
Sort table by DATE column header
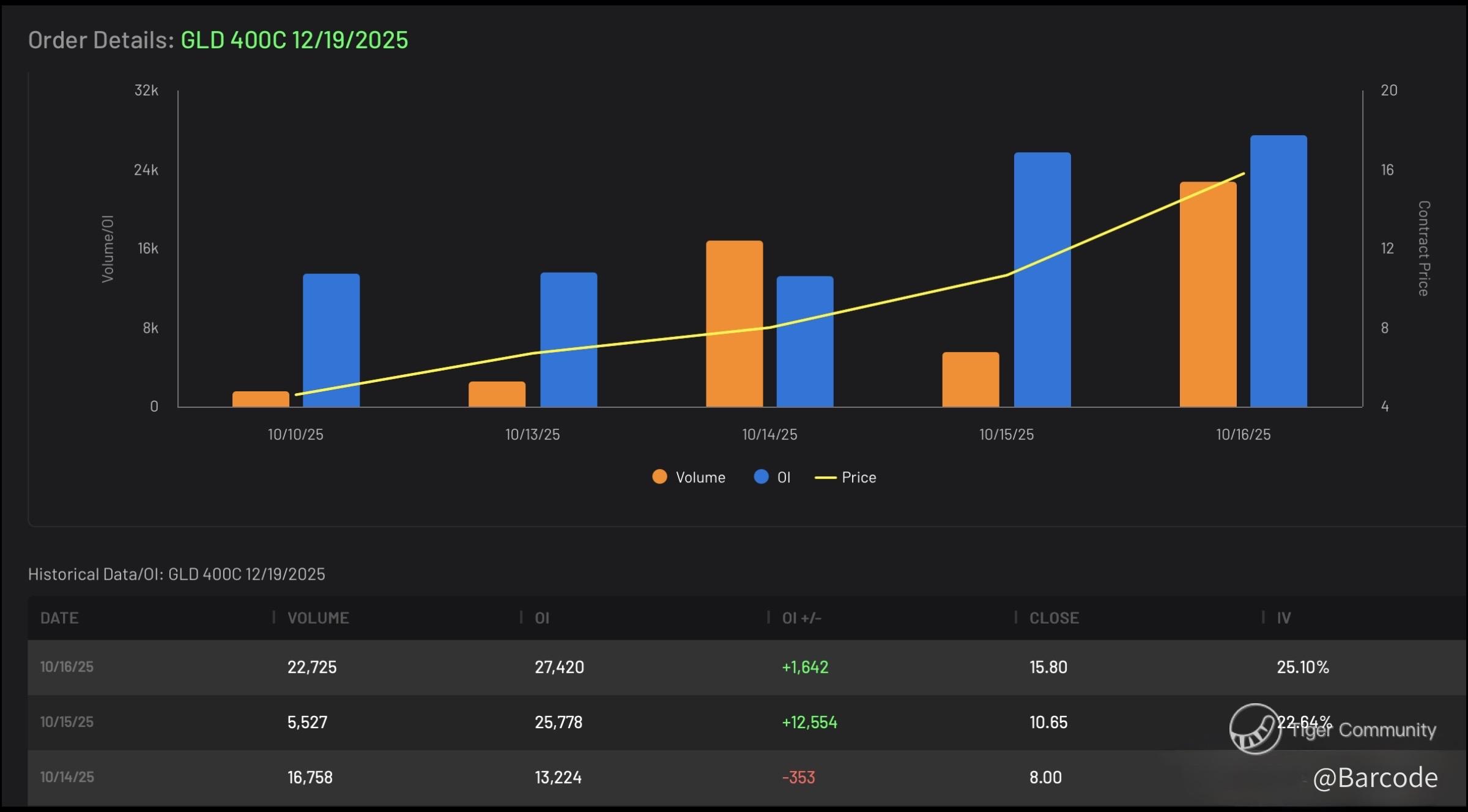pyautogui.click(x=59, y=618)
